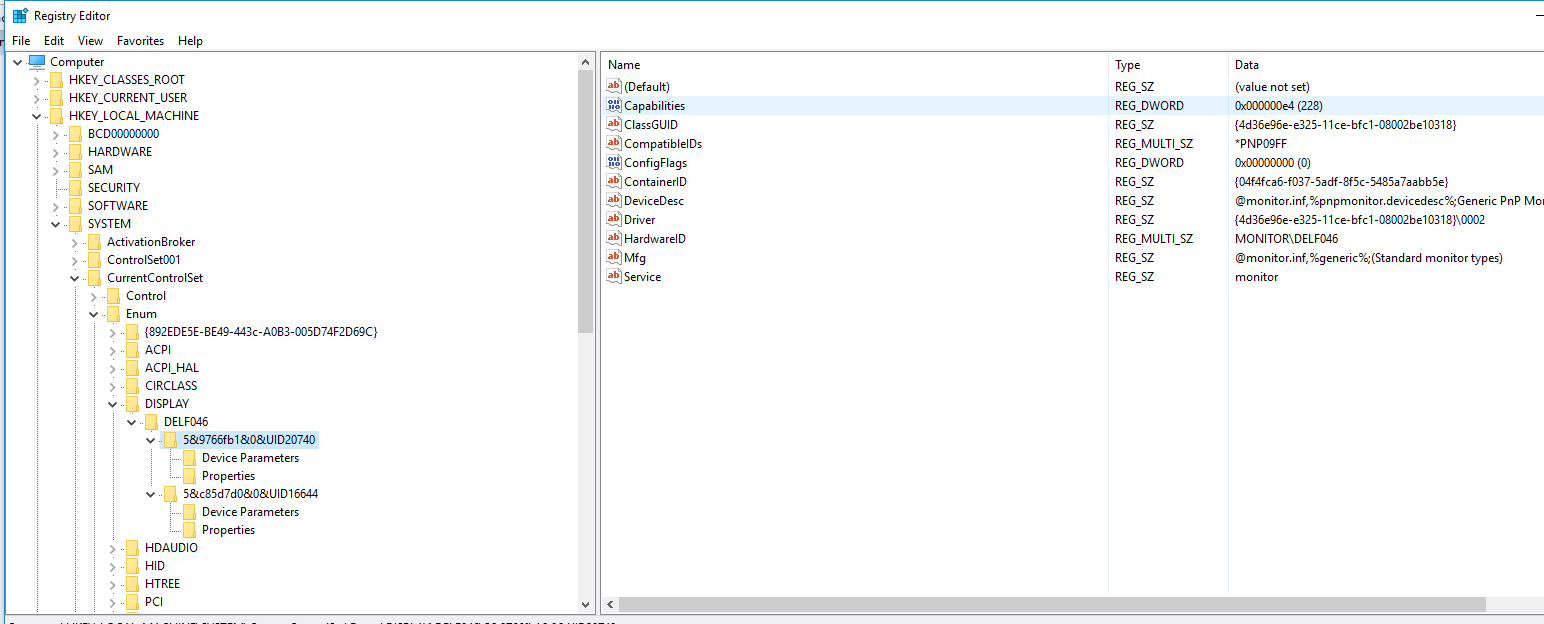
Task: Click the tree pane scroll up arrow
Action: (x=586, y=62)
